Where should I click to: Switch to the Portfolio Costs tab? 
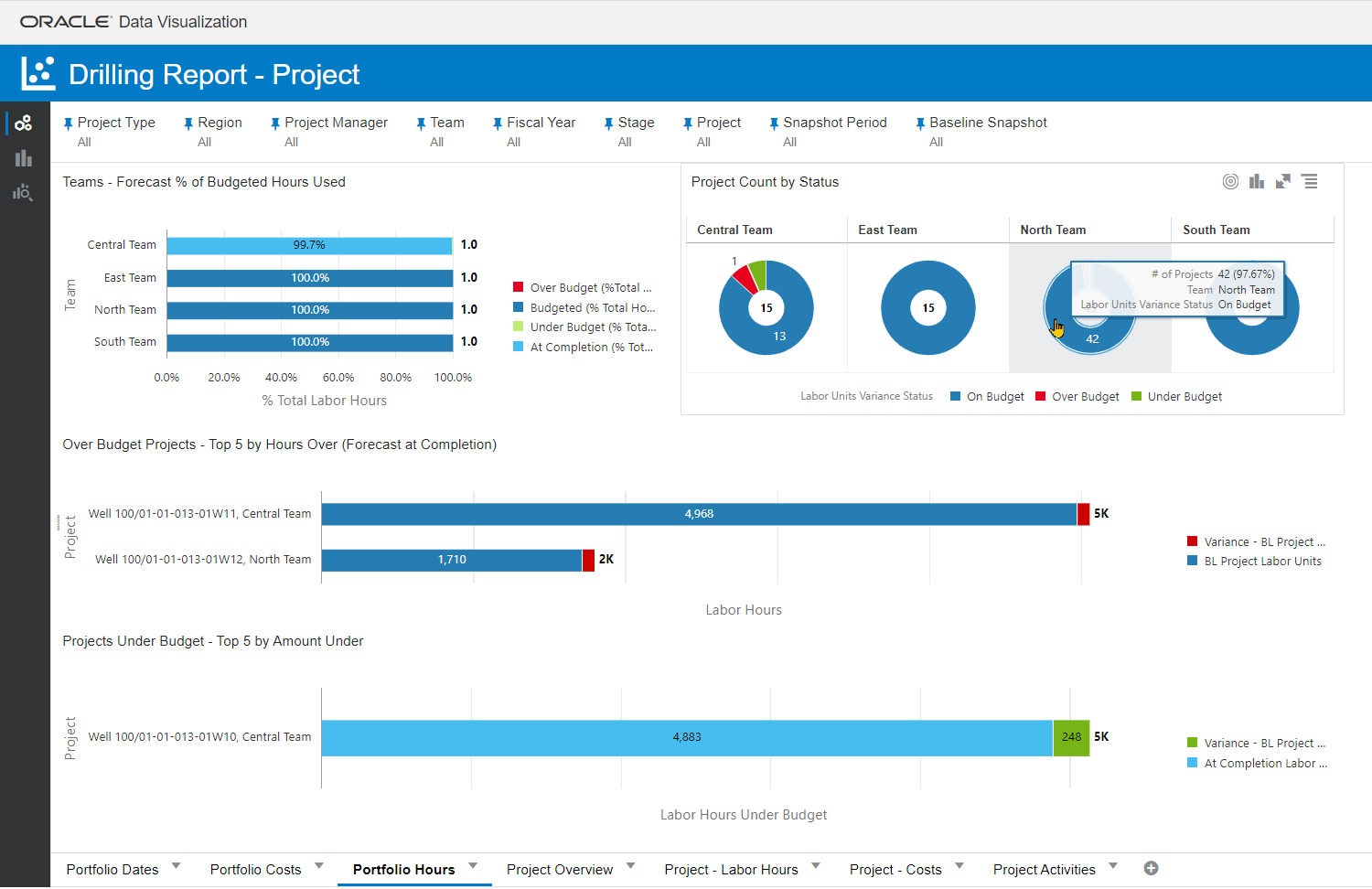coord(255,870)
